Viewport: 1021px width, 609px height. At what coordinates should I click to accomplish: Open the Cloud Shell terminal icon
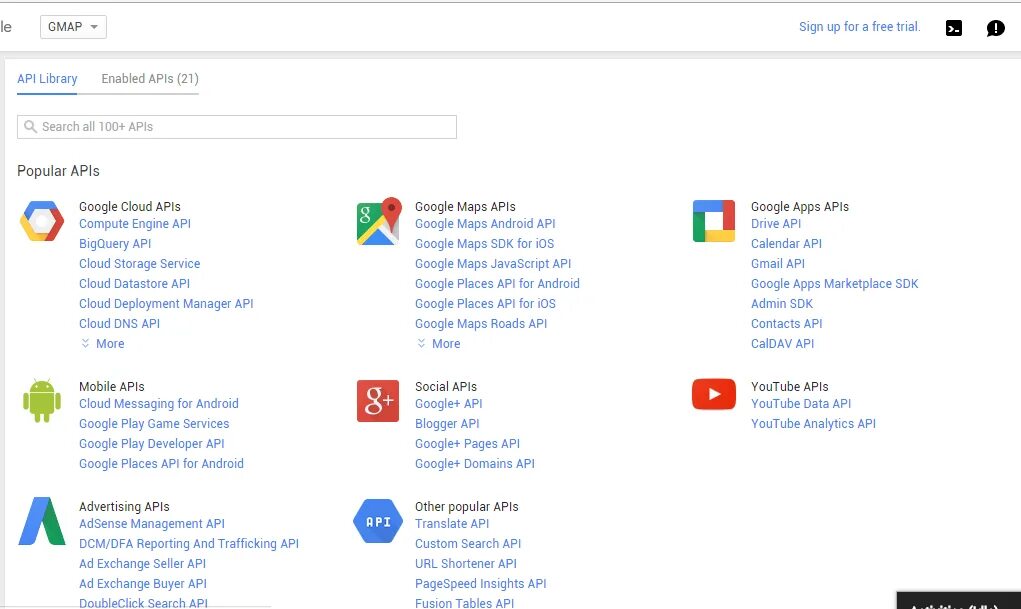tap(954, 28)
